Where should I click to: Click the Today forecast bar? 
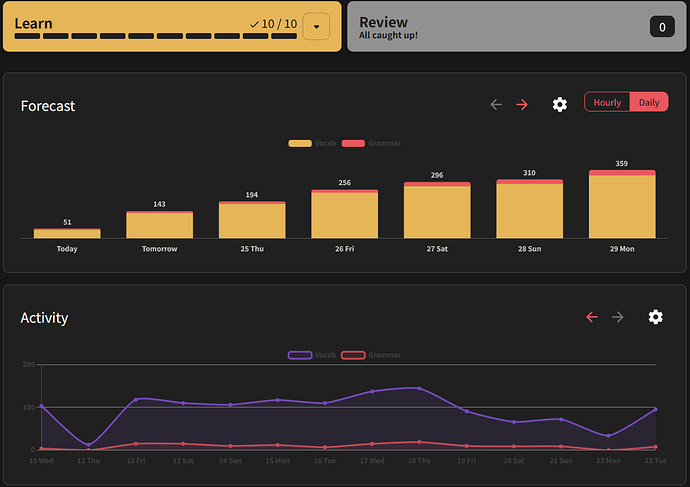[x=67, y=233]
